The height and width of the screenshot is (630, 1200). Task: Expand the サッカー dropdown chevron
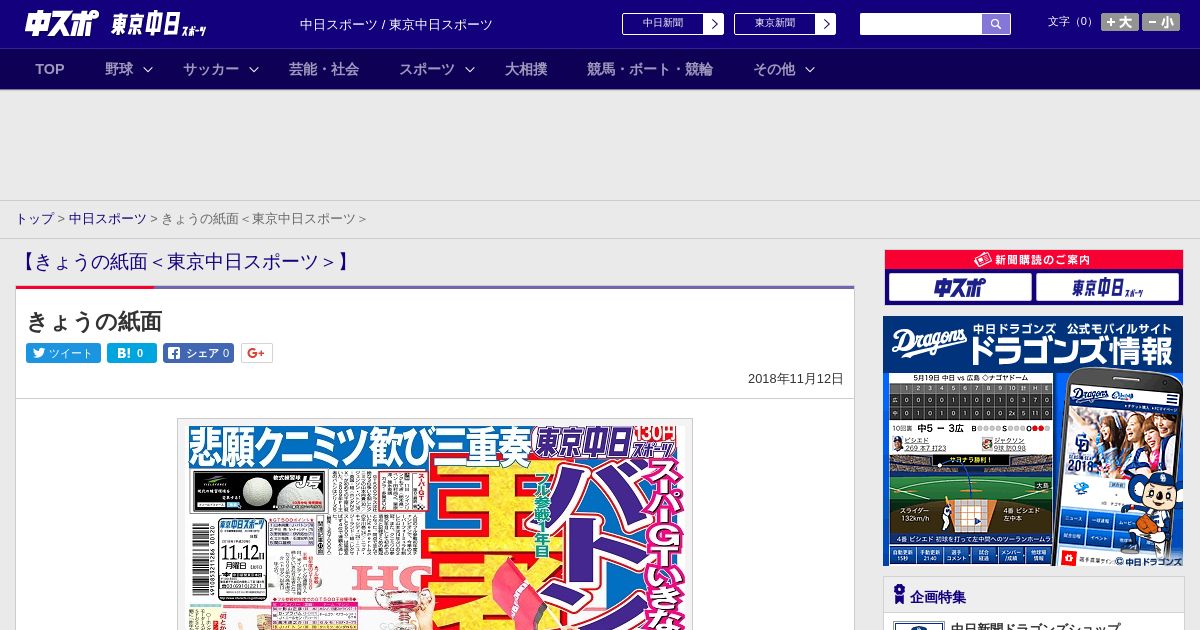[254, 69]
